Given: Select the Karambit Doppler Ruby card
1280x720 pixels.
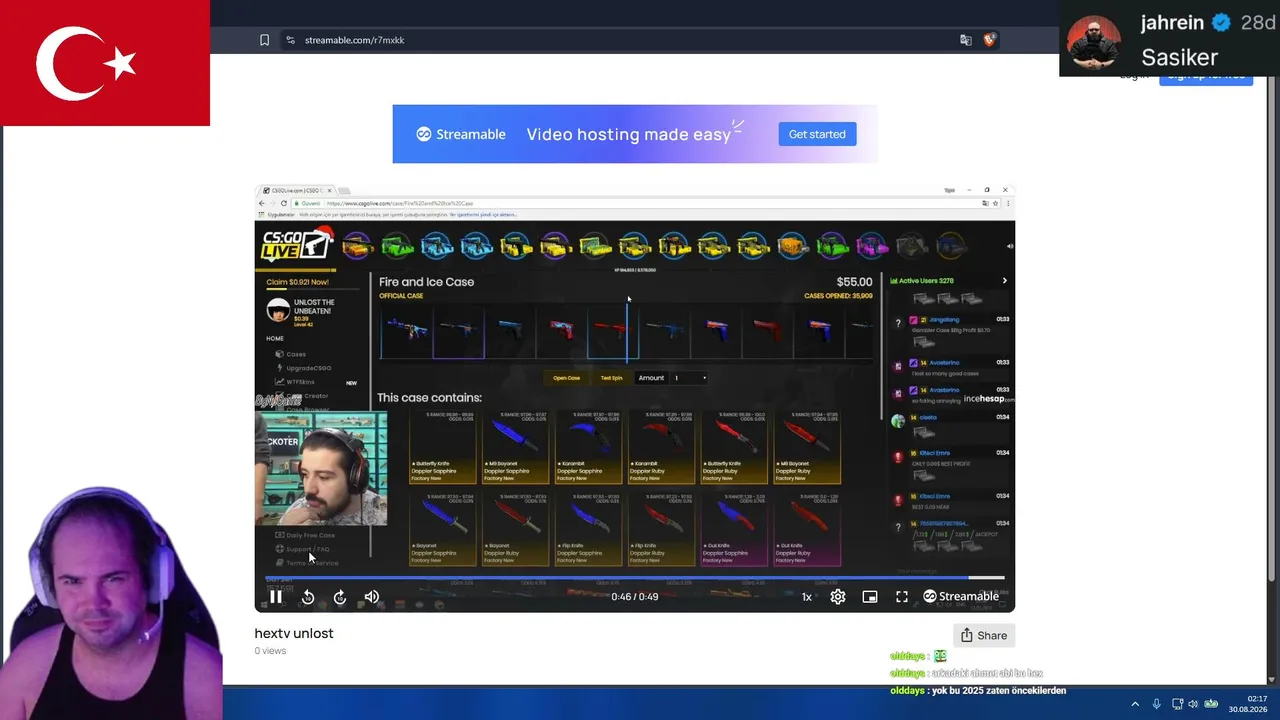Looking at the screenshot, I should coord(661,446).
